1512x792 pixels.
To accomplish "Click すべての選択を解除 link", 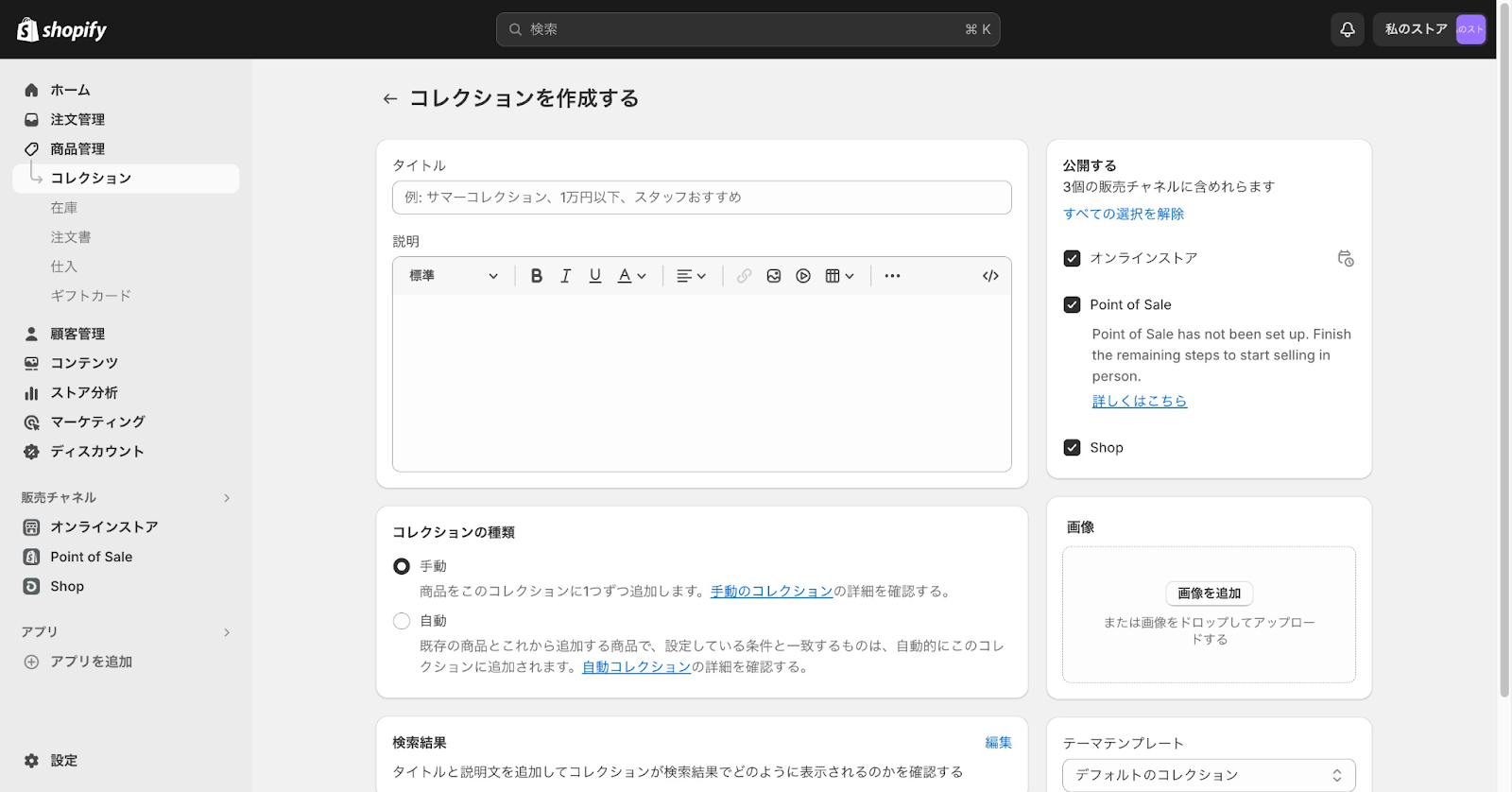I will pos(1123,214).
